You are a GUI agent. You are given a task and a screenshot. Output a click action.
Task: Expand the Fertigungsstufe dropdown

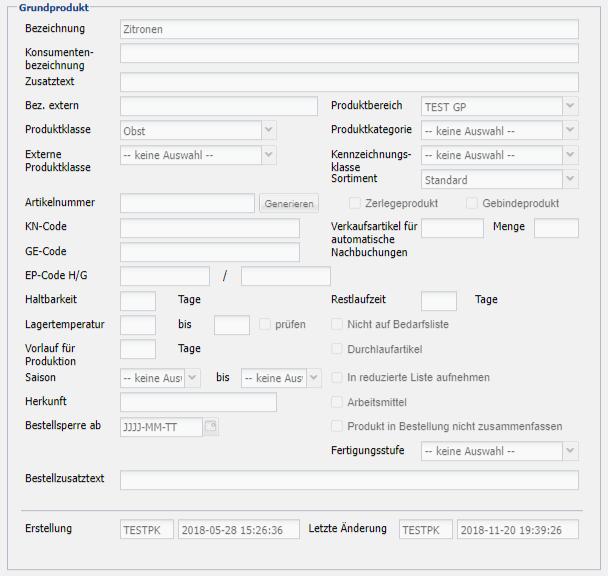click(499, 451)
